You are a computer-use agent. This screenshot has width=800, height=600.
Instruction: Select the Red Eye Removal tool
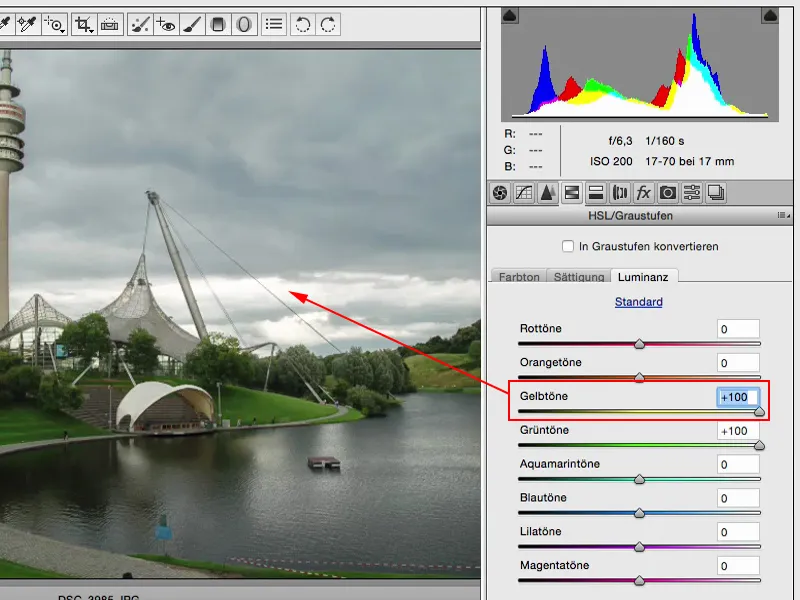166,24
